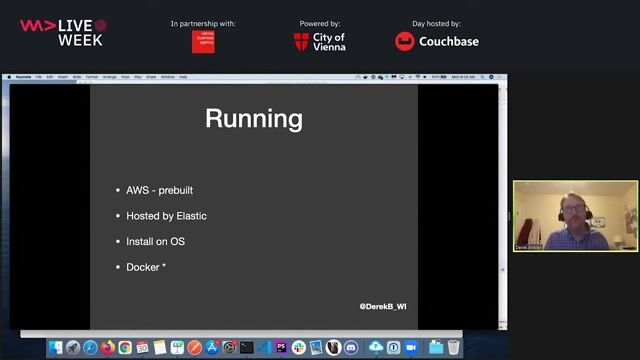Open Discord from the dock
This screenshot has height=360, width=640.
tap(351, 347)
